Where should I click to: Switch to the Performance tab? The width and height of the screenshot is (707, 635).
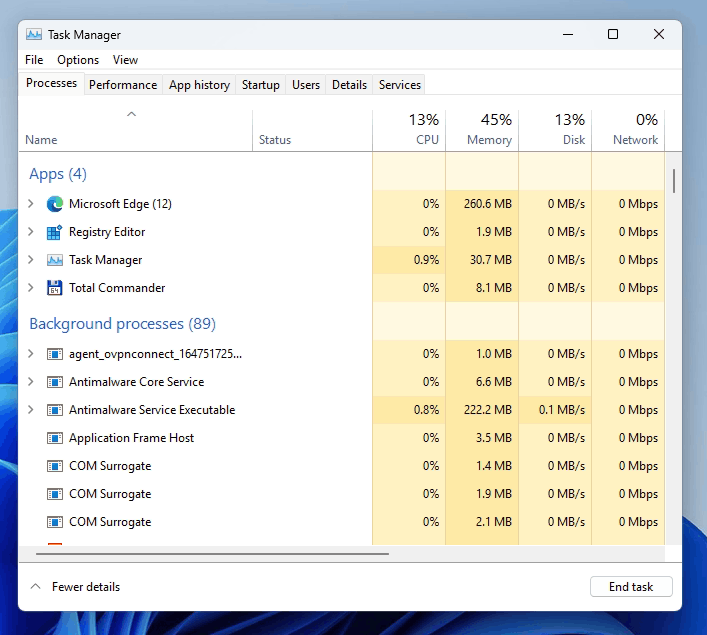123,85
